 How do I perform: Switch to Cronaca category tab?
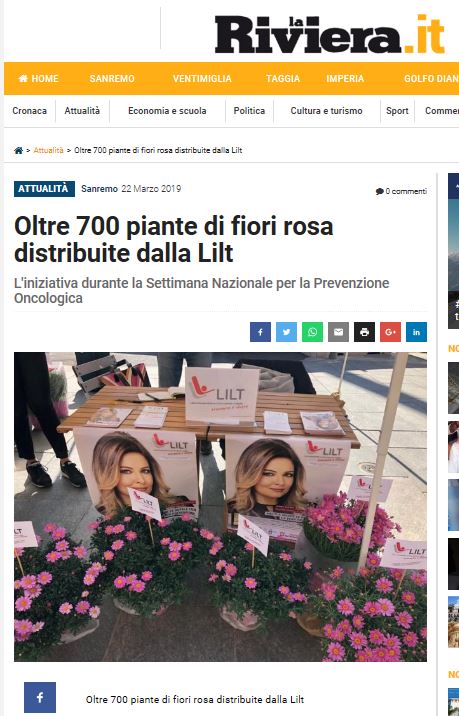30,111
